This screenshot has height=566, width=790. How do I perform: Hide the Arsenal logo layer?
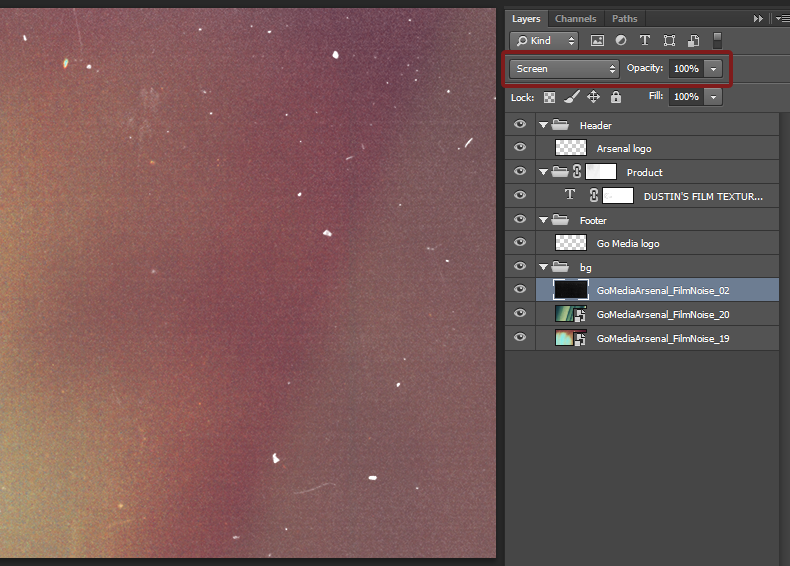click(520, 147)
